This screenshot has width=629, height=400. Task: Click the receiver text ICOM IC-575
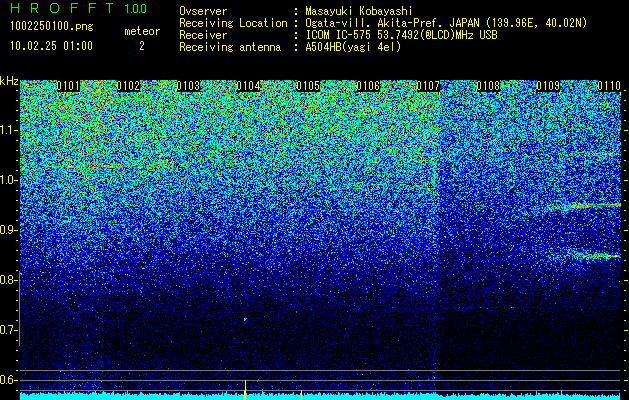(x=339, y=35)
